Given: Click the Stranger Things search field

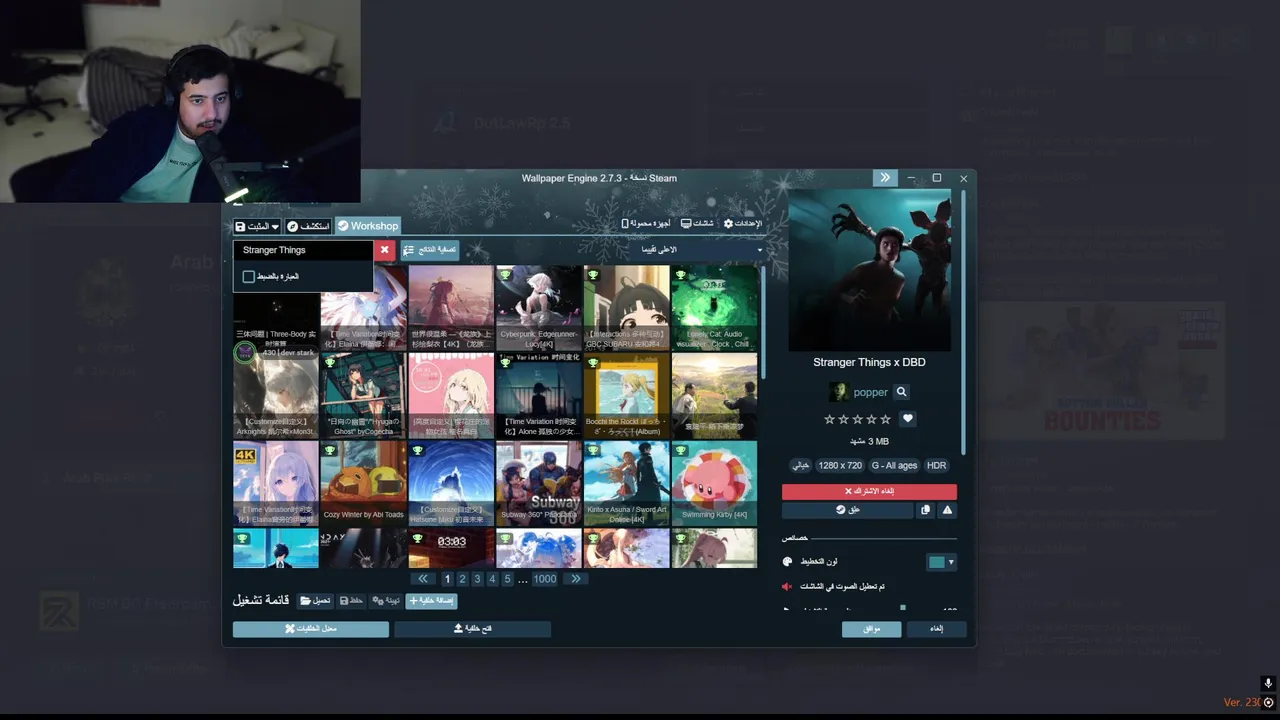Looking at the screenshot, I should tap(304, 250).
